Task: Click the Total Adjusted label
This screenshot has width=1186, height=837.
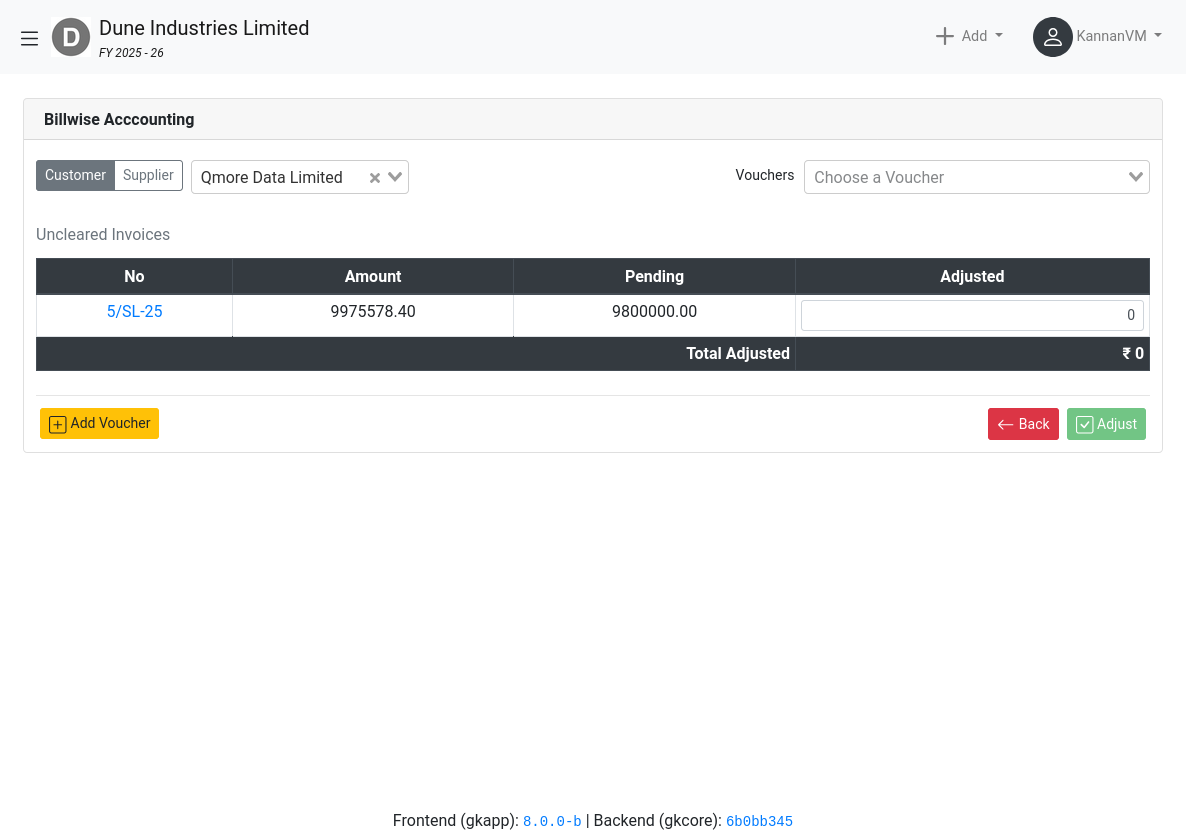Action: pos(737,354)
